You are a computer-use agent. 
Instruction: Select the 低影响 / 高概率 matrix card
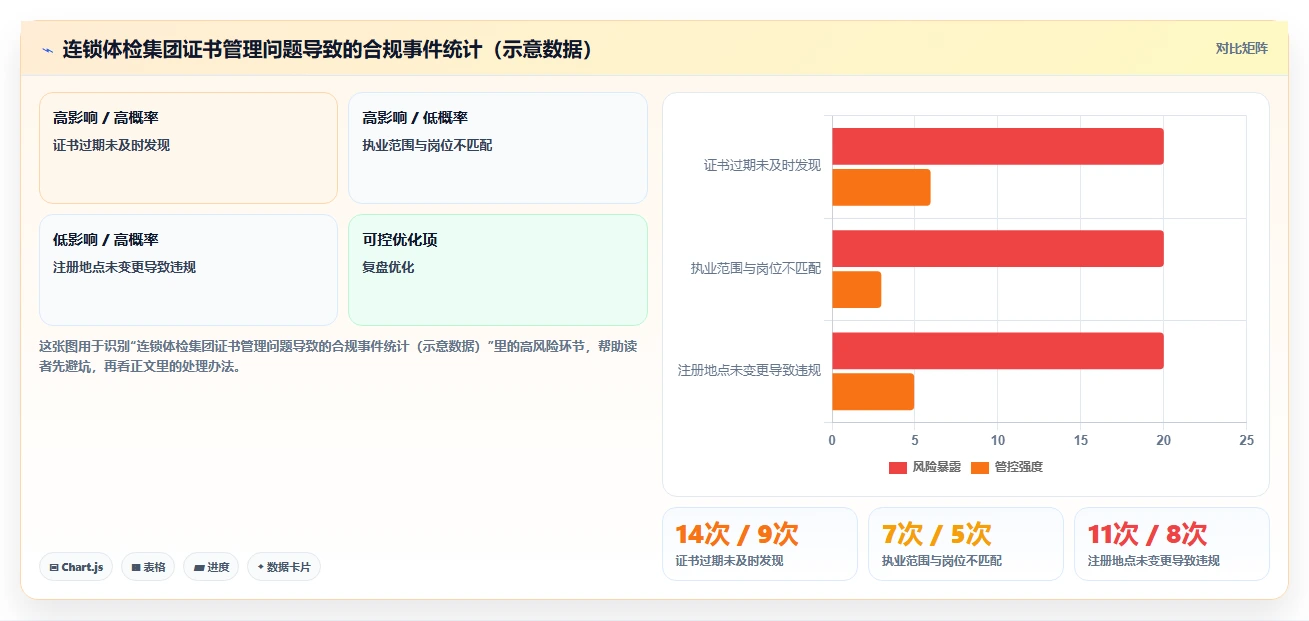tap(188, 270)
